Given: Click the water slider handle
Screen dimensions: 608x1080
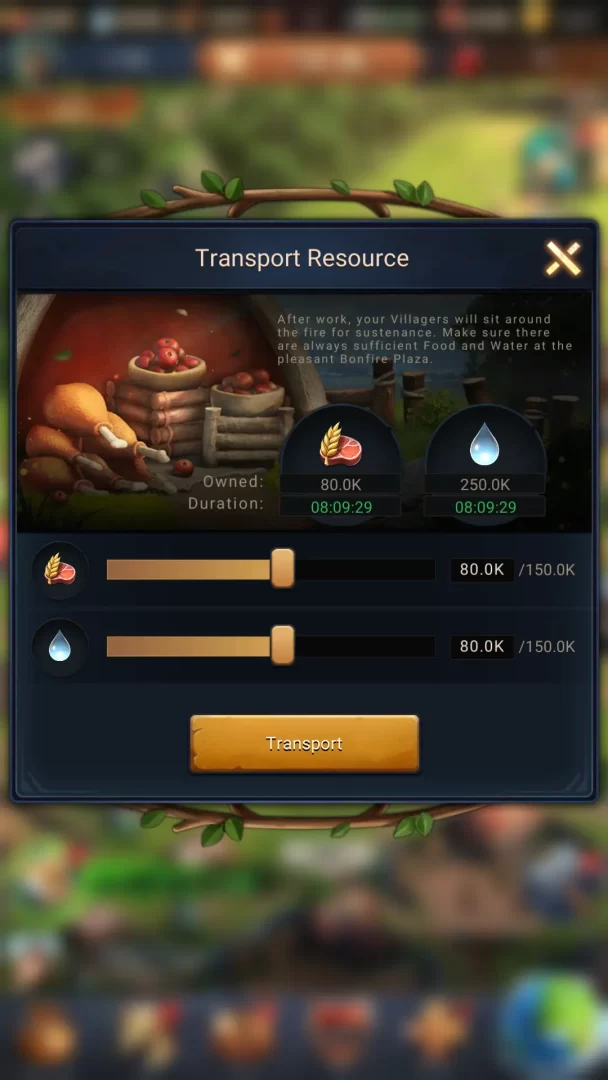Looking at the screenshot, I should click(282, 645).
